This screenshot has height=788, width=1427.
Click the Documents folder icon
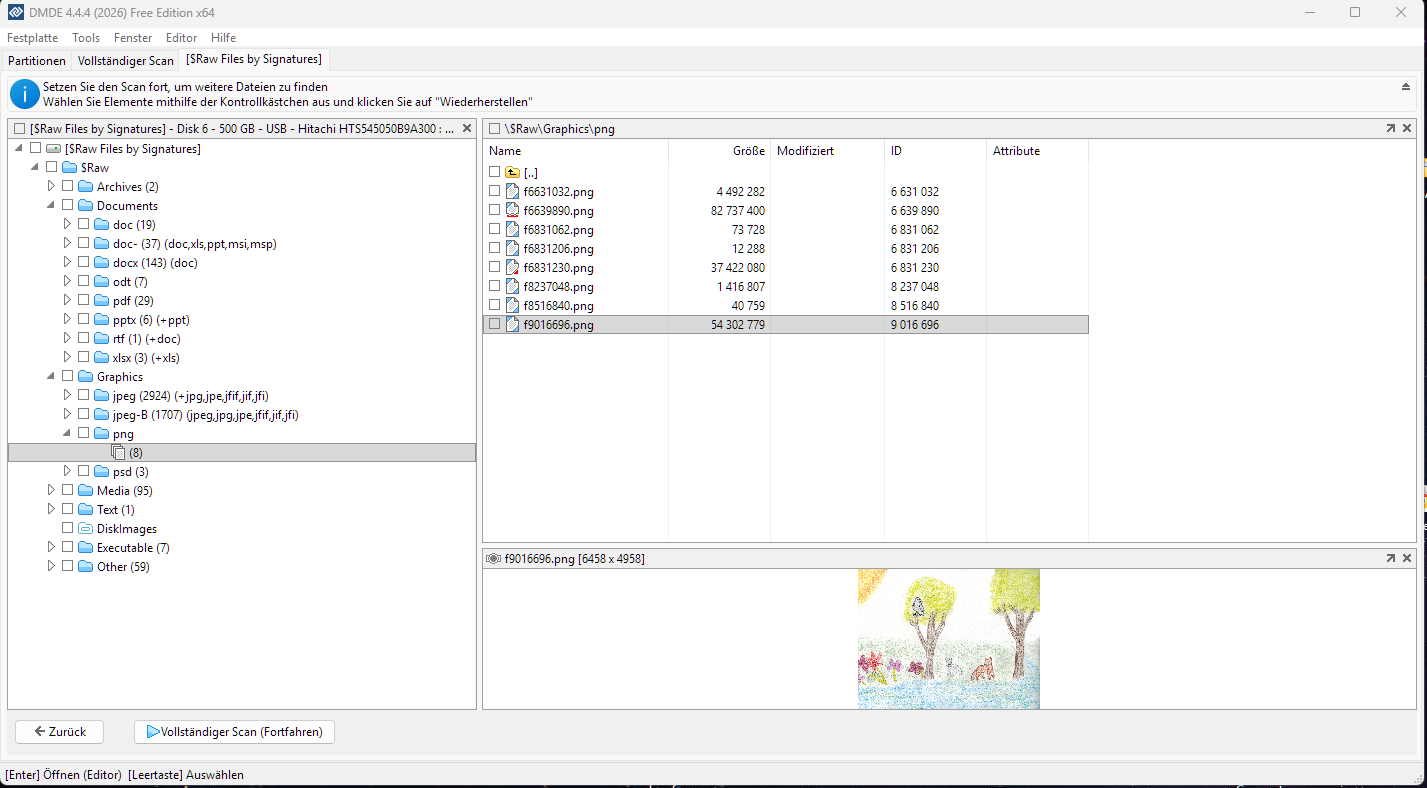[85, 205]
